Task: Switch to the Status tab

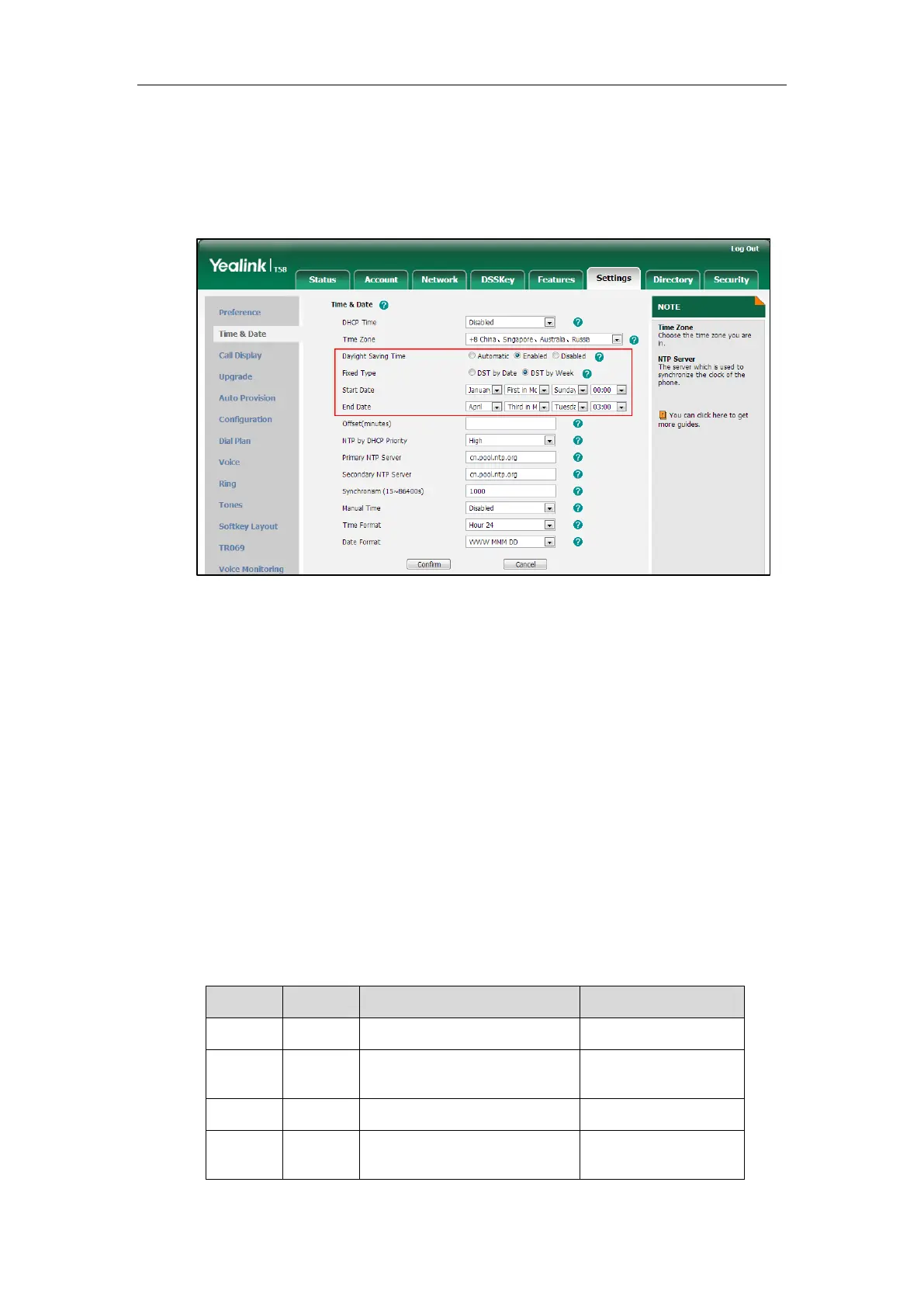Action: pos(323,279)
